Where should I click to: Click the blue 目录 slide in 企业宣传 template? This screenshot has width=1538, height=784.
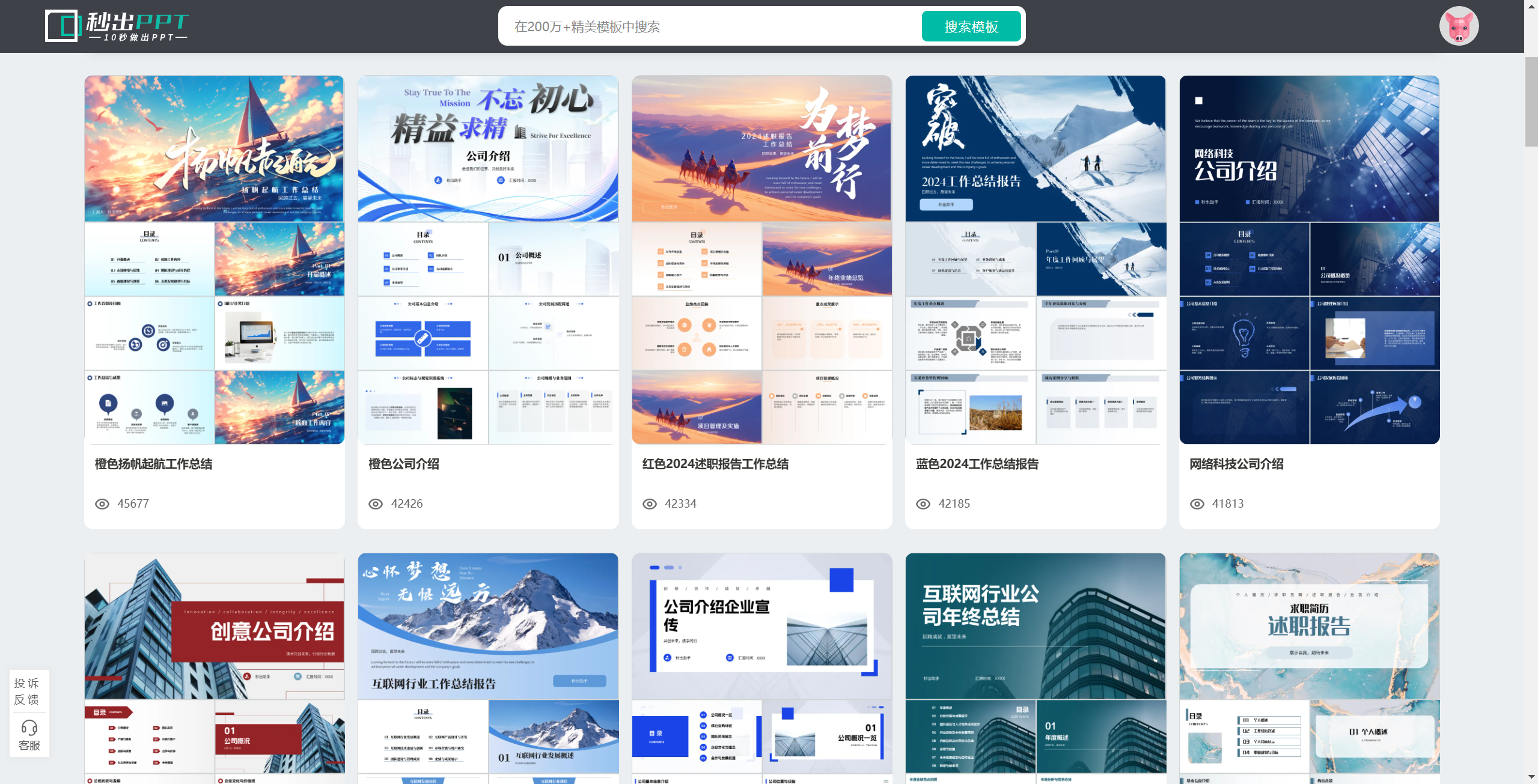coord(697,737)
